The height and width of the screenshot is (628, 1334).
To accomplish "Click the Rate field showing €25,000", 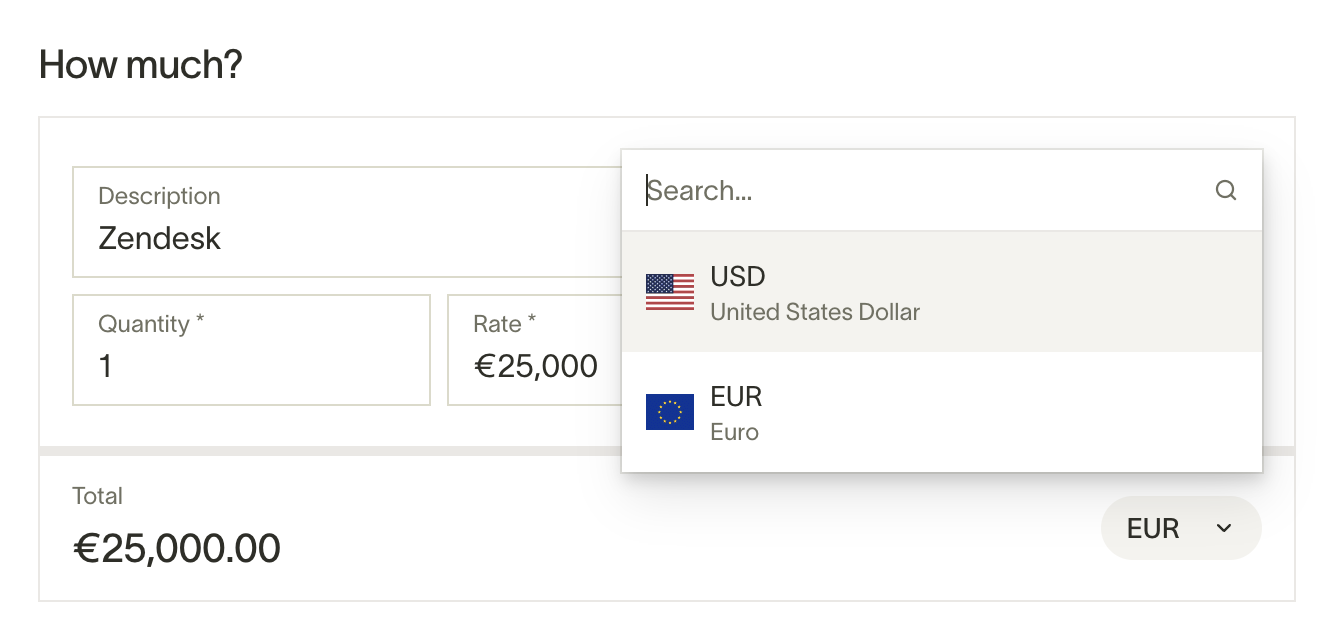I will click(535, 350).
